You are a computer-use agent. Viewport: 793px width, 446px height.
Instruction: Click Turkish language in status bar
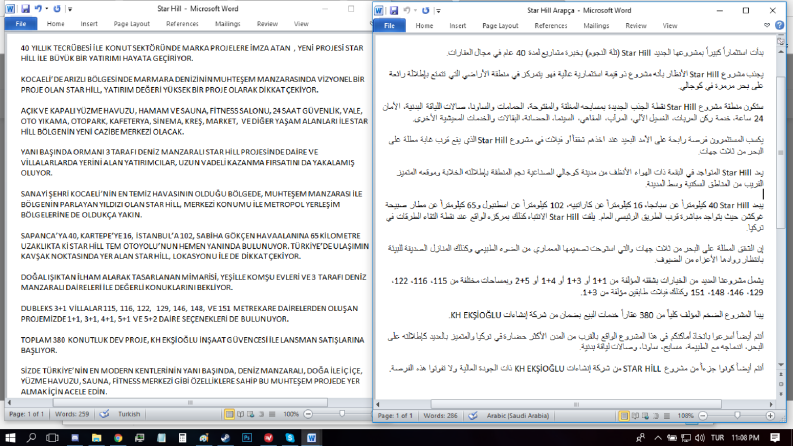(129, 414)
